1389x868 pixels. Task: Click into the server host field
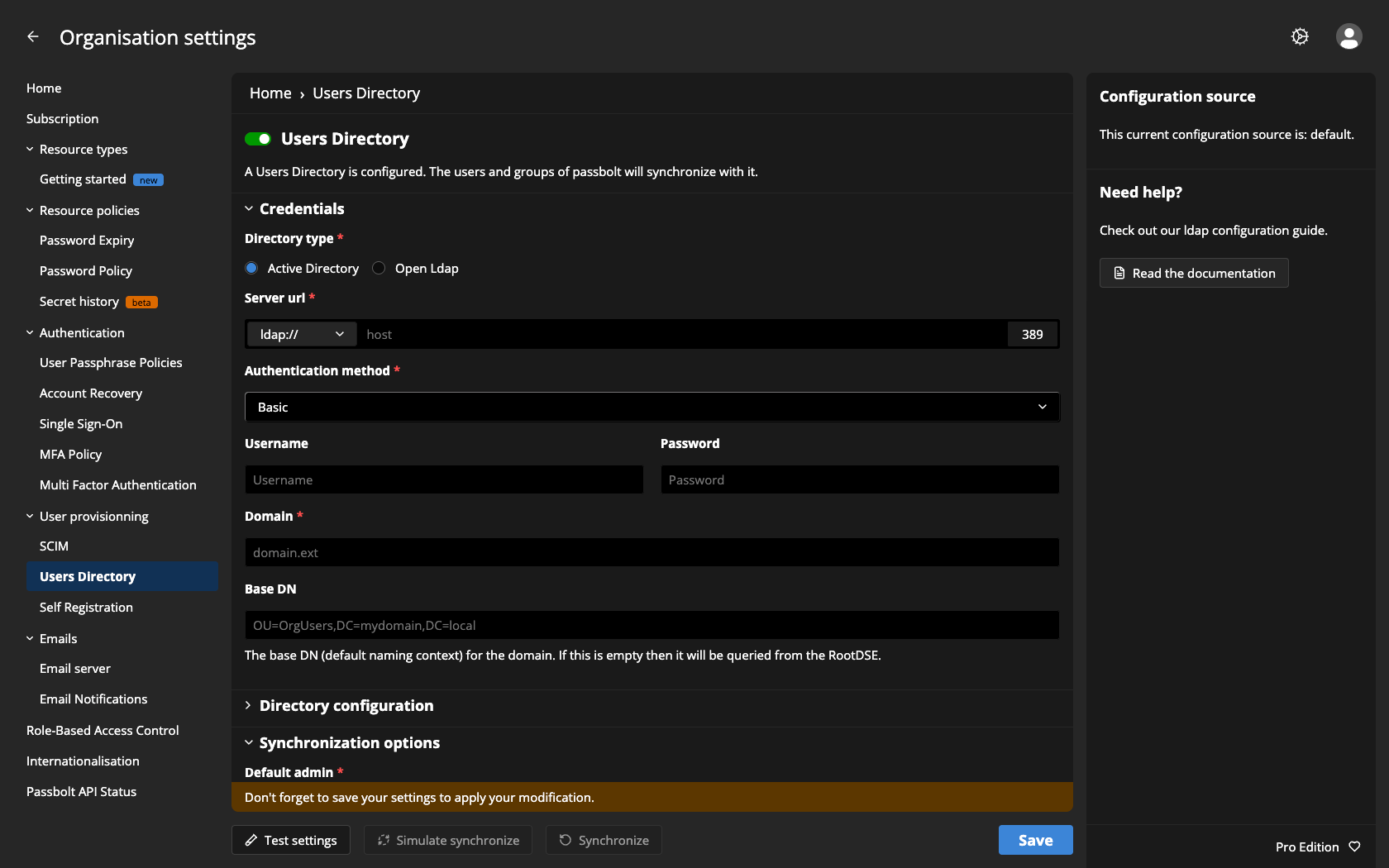(x=683, y=334)
